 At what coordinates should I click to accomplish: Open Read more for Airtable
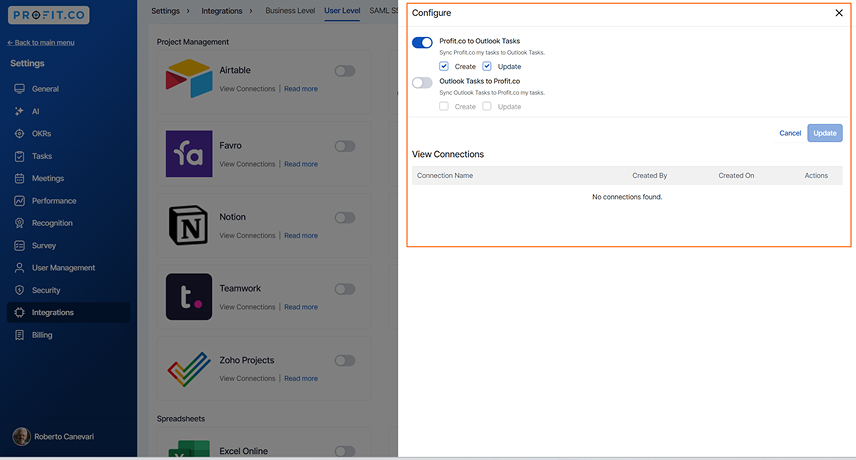[301, 89]
